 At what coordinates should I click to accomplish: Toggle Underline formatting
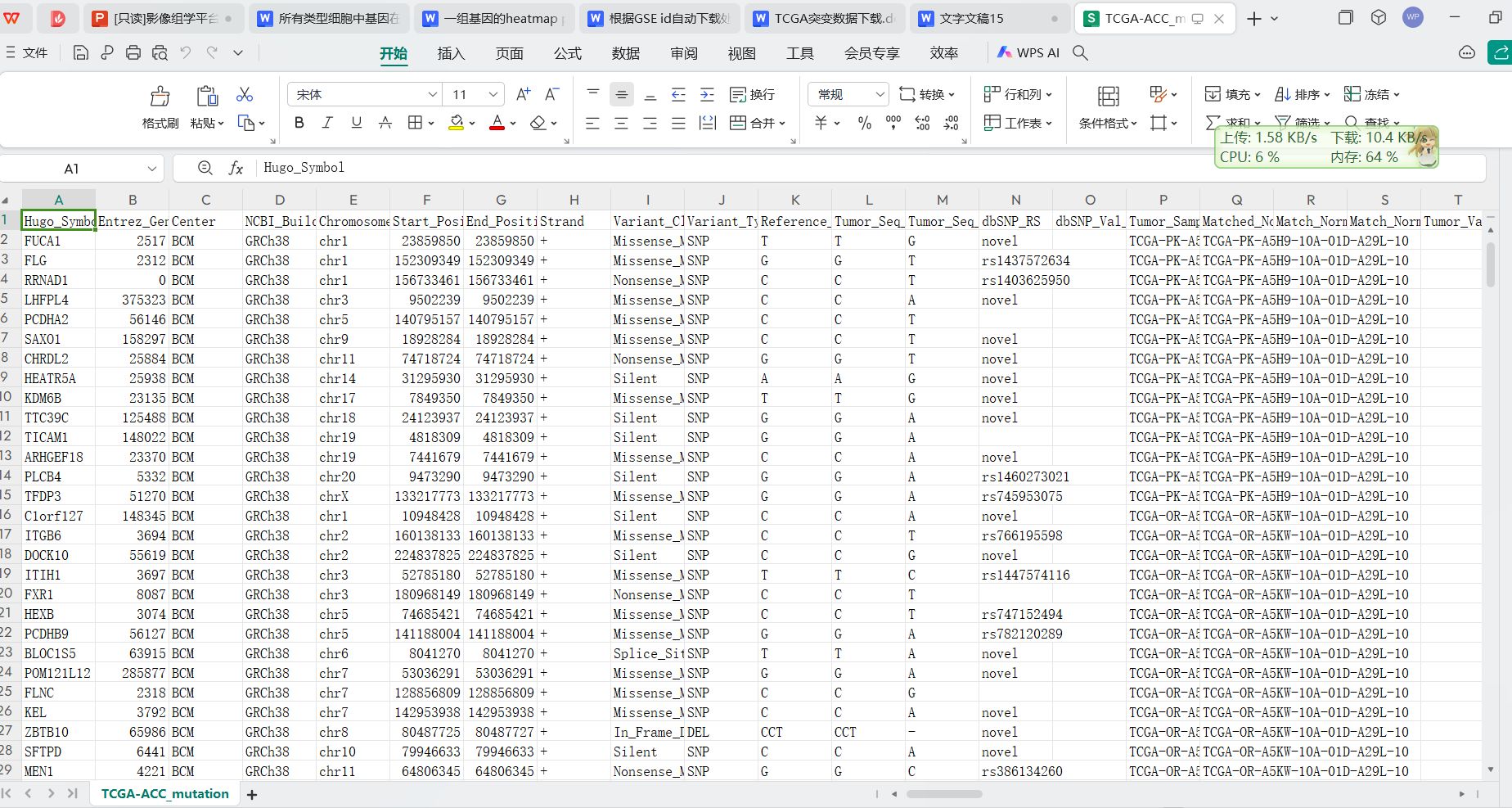pos(356,123)
